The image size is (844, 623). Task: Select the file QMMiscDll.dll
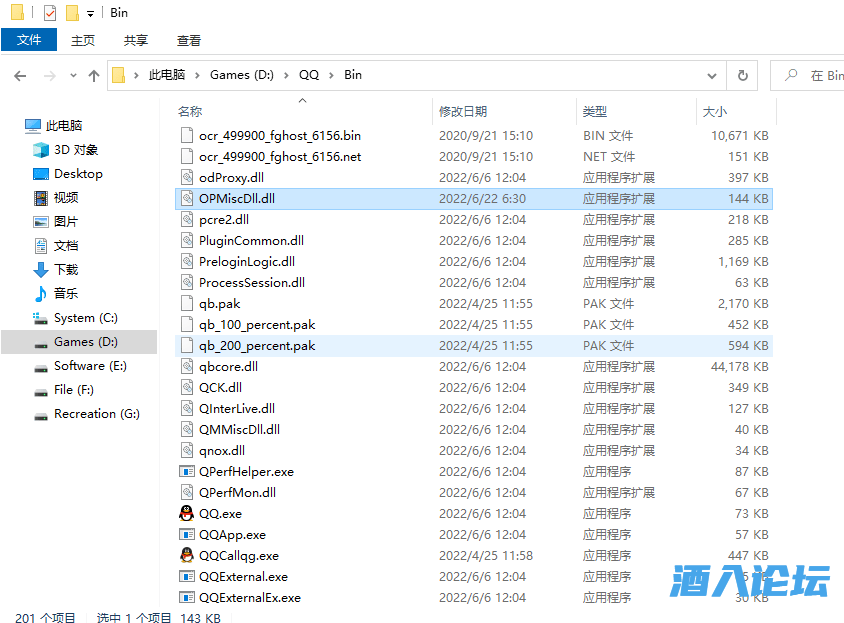click(474, 429)
